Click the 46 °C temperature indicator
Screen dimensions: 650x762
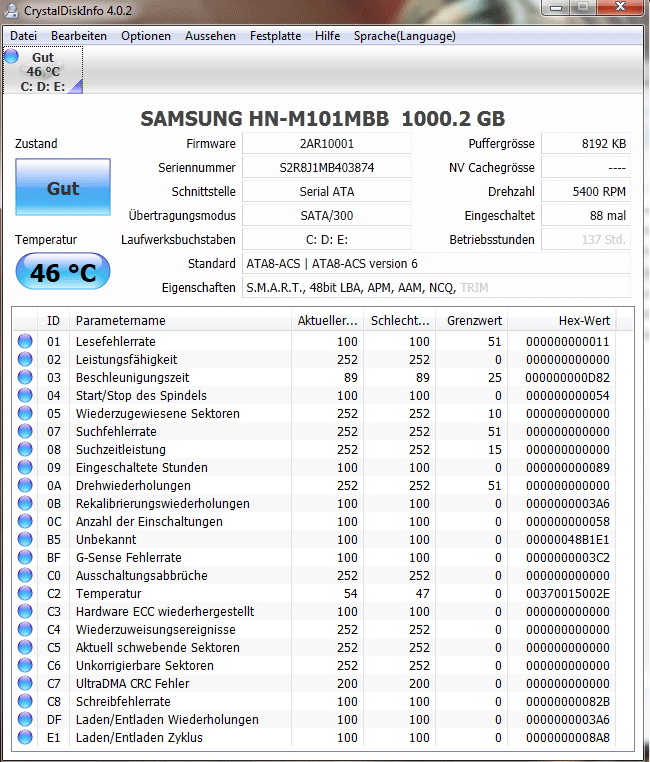(x=63, y=271)
